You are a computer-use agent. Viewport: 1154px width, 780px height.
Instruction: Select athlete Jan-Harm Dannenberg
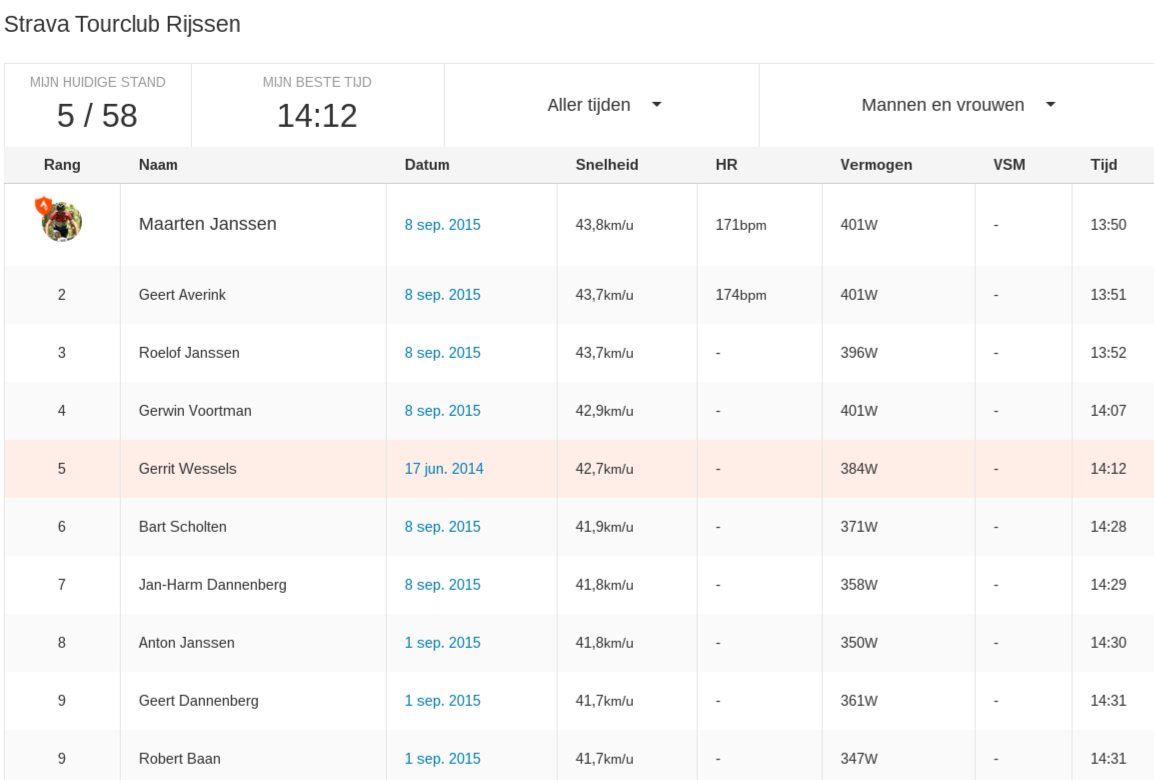[212, 585]
